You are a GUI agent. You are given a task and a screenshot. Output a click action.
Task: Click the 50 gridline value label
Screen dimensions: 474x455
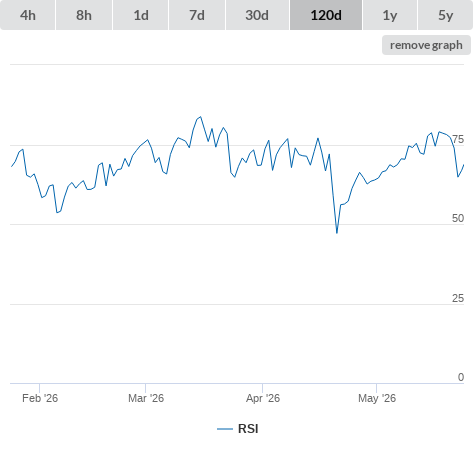pos(458,218)
